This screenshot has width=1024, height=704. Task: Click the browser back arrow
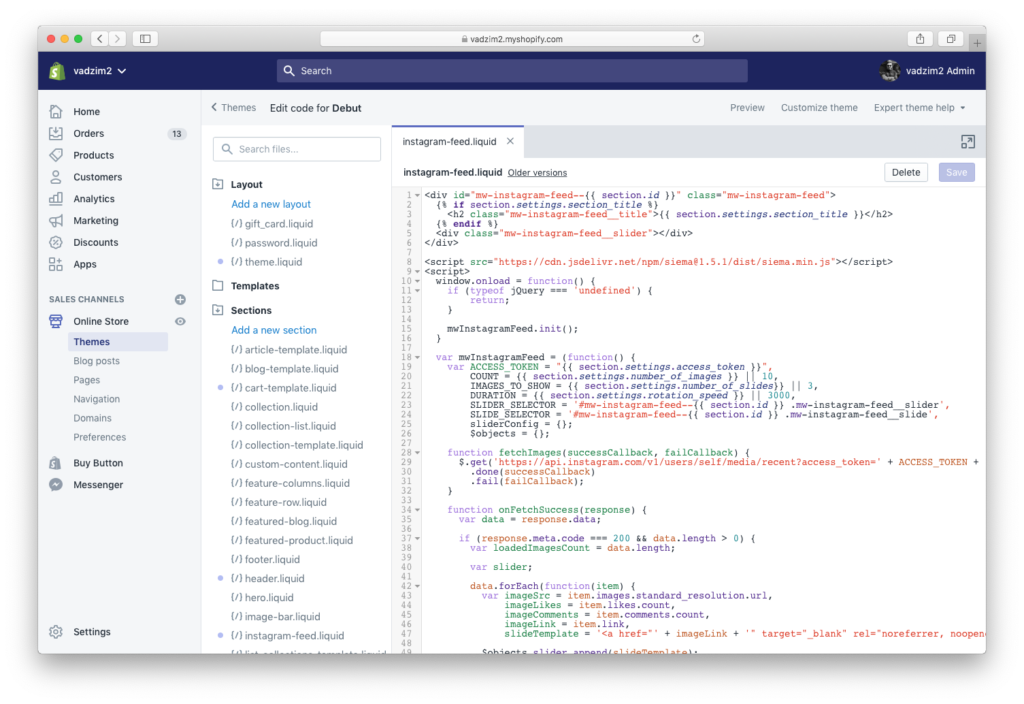[100, 39]
